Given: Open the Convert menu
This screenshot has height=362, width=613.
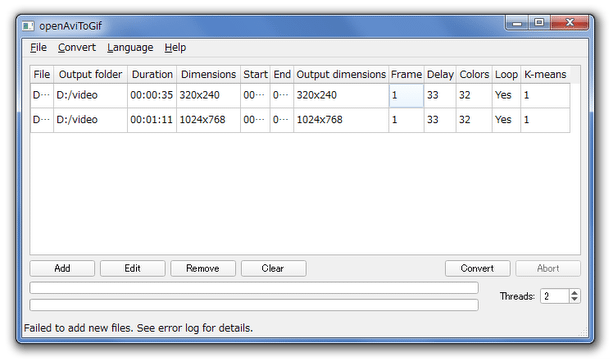Looking at the screenshot, I should tap(77, 48).
